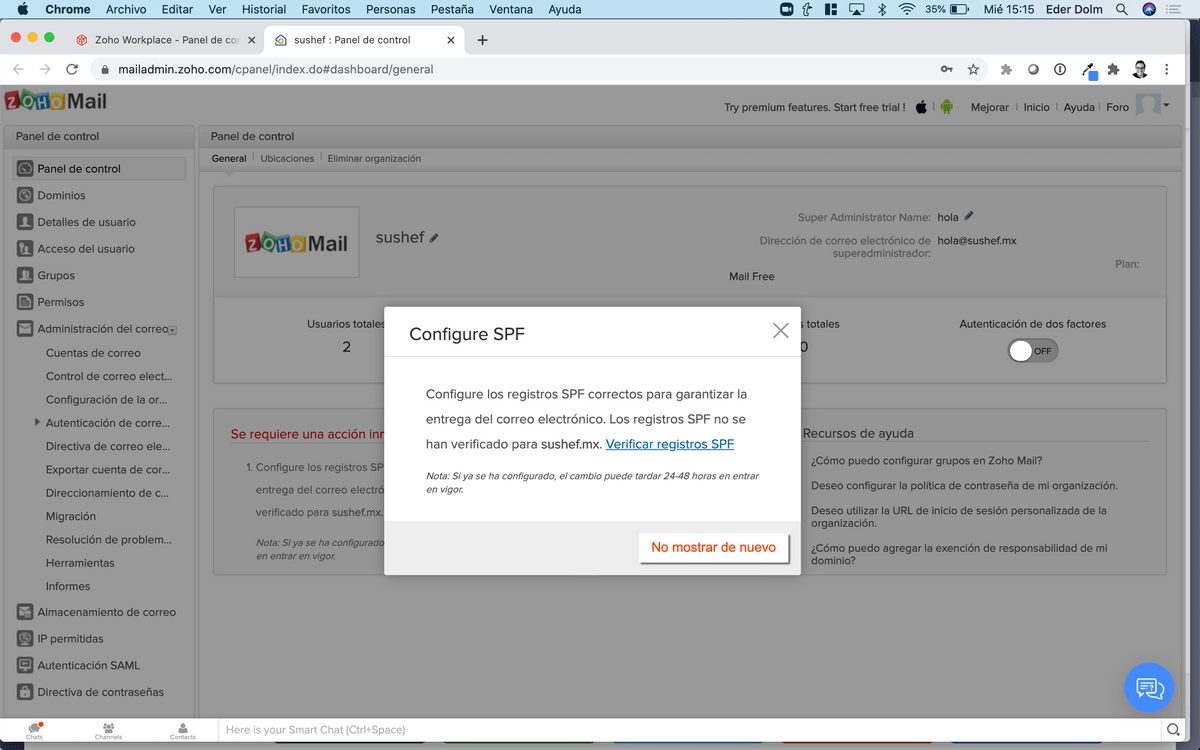The height and width of the screenshot is (750, 1200).
Task: Click Ayuda link in header
Action: tap(1079, 107)
